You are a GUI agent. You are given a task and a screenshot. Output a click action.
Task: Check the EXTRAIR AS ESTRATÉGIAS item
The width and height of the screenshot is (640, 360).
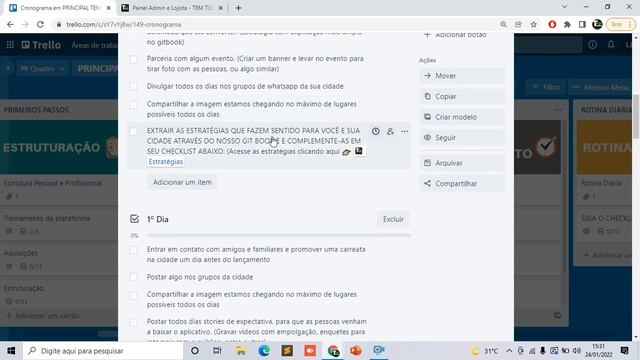(133, 131)
